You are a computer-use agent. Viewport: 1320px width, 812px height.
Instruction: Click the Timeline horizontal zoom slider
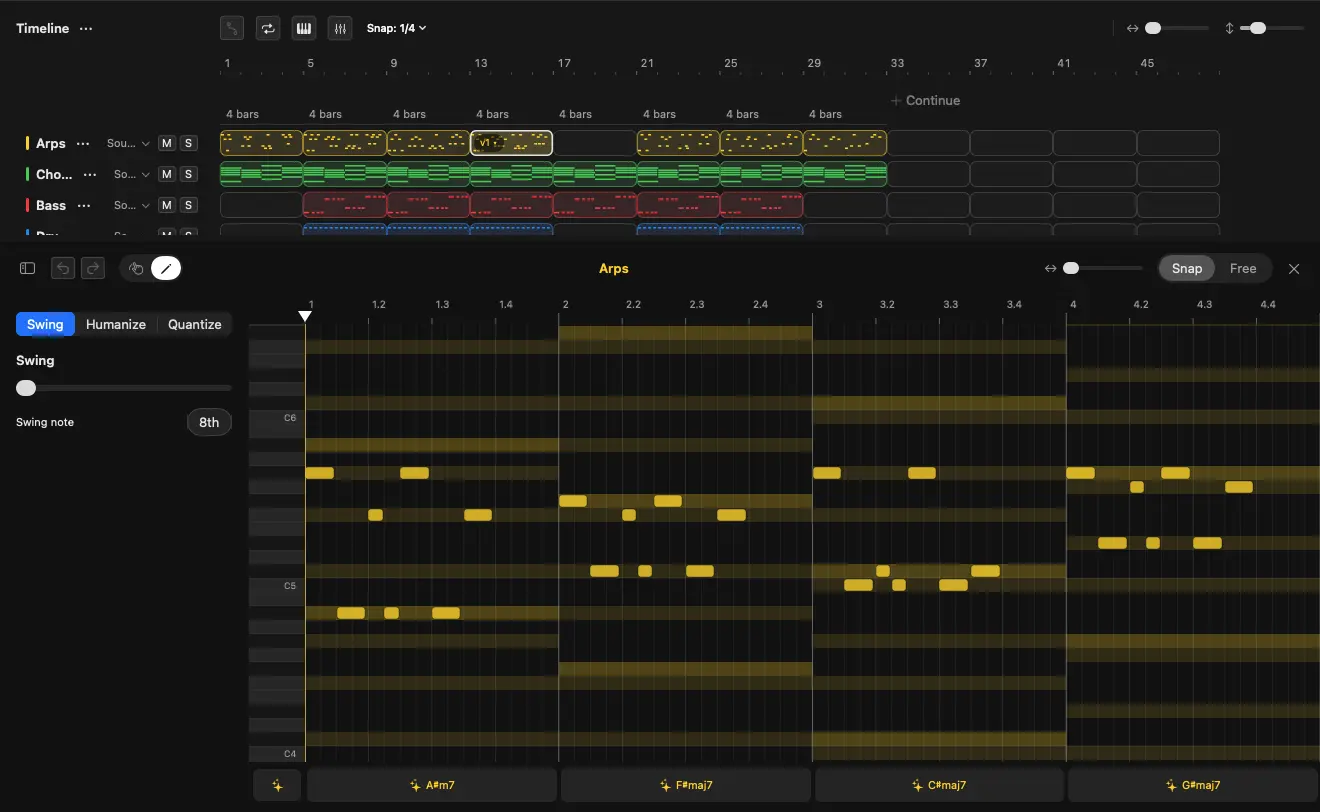pyautogui.click(x=1176, y=28)
